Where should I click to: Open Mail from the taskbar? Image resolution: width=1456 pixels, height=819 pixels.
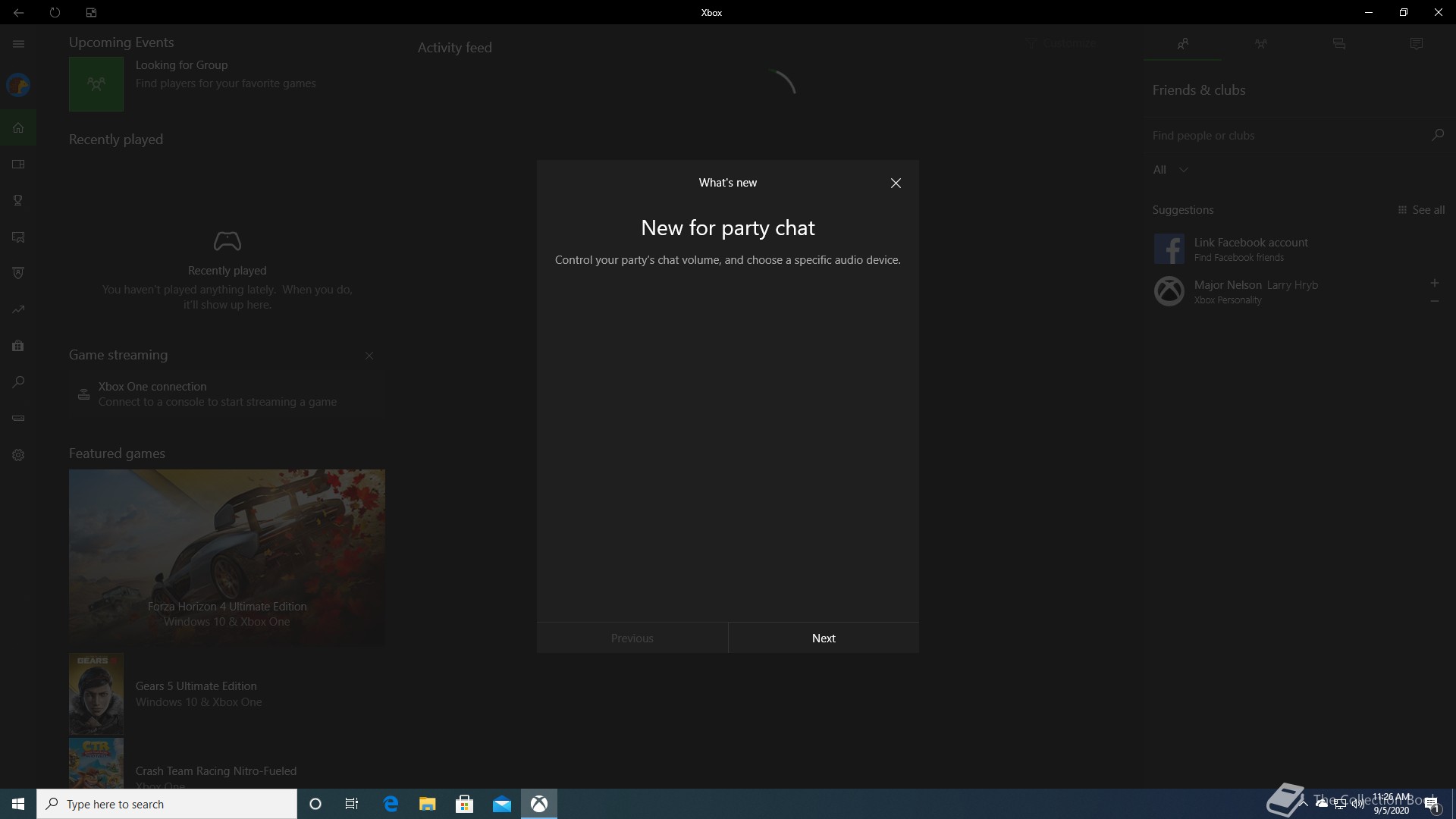pos(502,804)
